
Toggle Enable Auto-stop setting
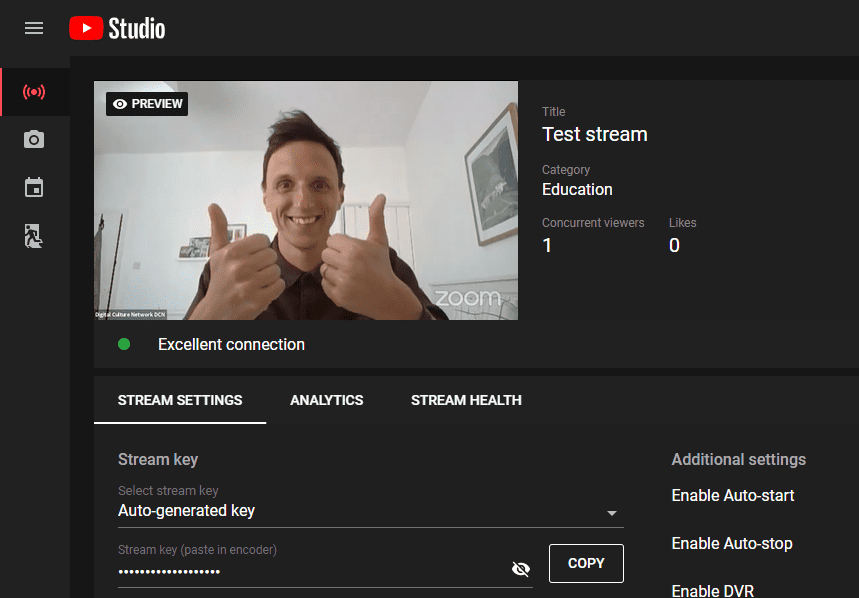(732, 543)
